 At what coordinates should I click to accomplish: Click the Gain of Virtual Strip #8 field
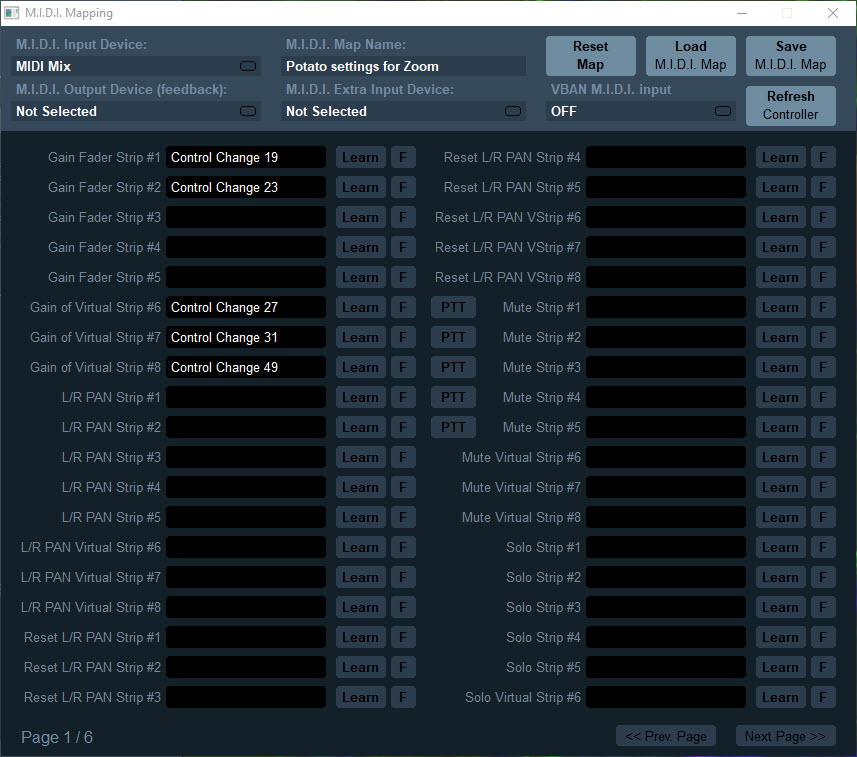pyautogui.click(x=246, y=367)
